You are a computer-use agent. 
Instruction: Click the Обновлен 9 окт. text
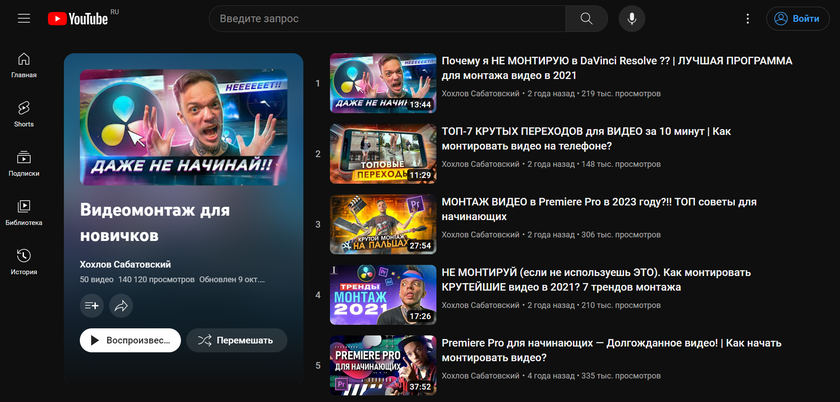click(x=232, y=279)
